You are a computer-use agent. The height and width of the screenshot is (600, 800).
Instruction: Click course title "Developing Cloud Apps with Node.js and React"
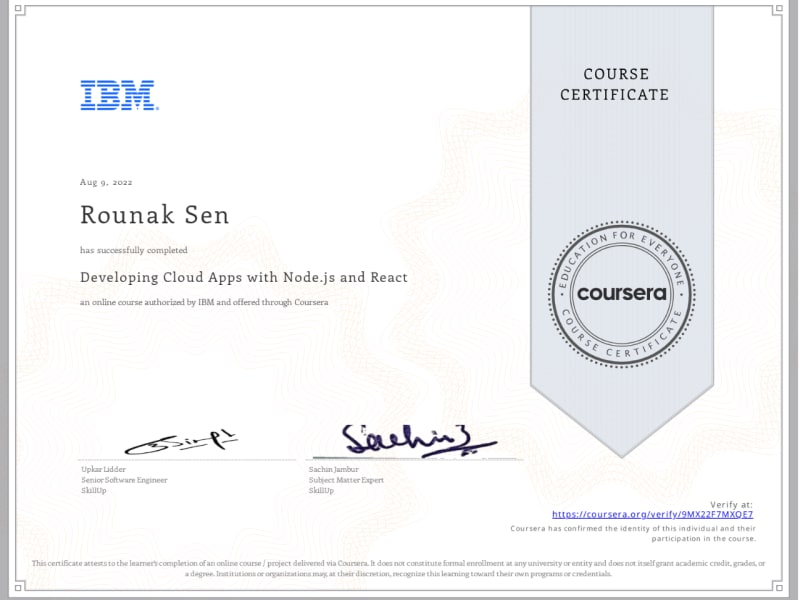click(244, 278)
